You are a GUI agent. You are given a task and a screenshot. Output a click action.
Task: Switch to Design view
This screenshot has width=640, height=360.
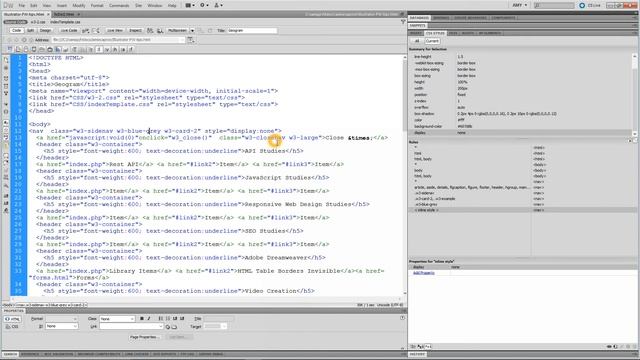(45, 31)
